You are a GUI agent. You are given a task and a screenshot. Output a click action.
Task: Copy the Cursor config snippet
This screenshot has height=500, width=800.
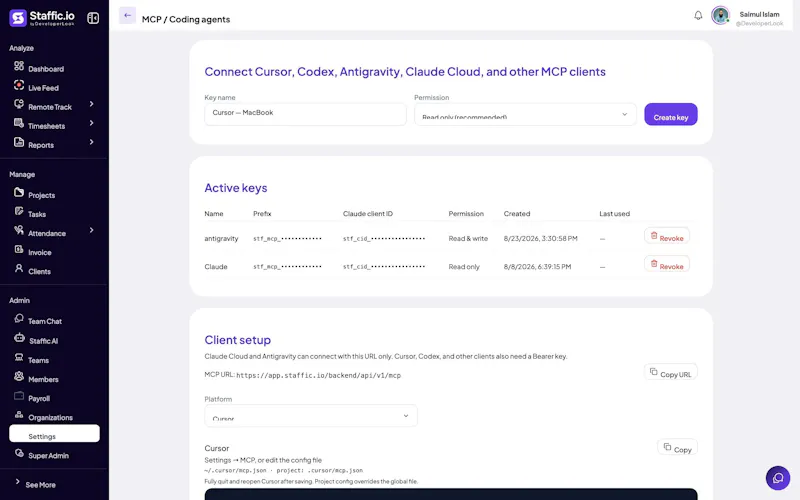click(678, 447)
